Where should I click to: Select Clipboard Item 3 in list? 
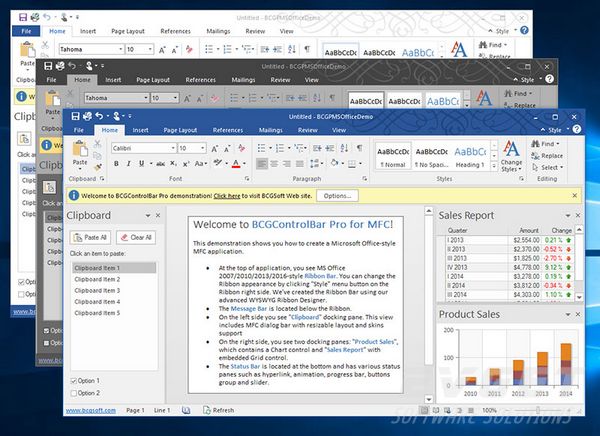(x=114, y=291)
